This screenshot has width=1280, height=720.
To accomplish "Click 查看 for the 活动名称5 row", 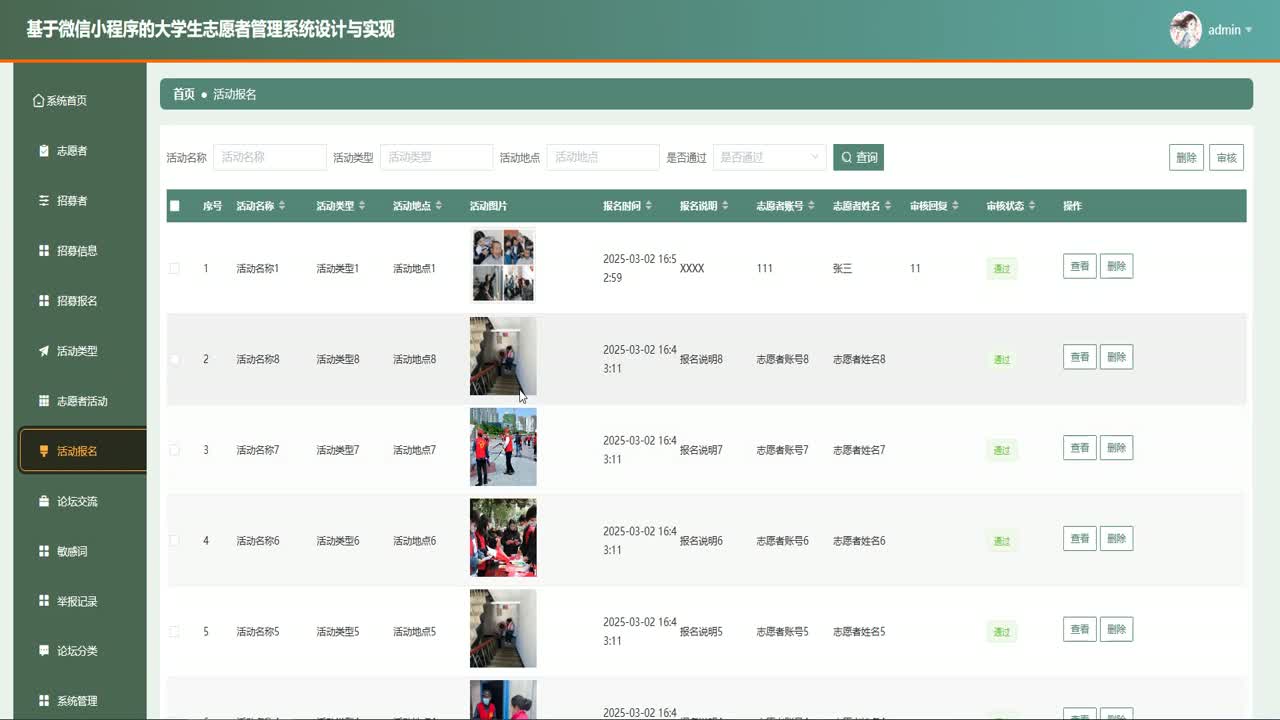I will 1080,629.
